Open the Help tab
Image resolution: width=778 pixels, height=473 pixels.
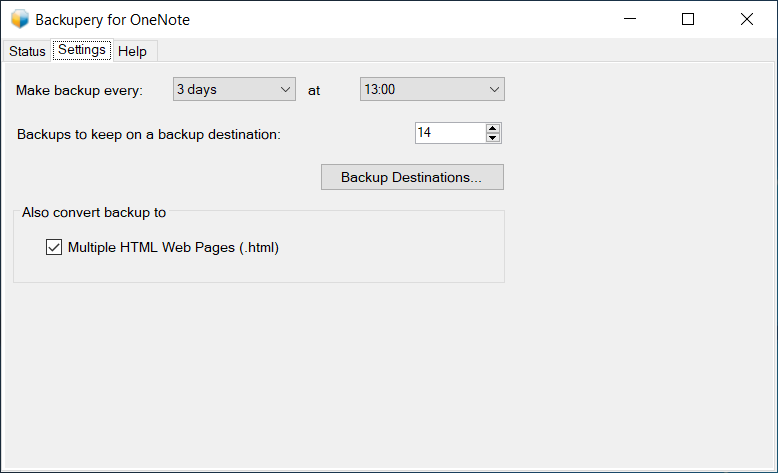[132, 51]
